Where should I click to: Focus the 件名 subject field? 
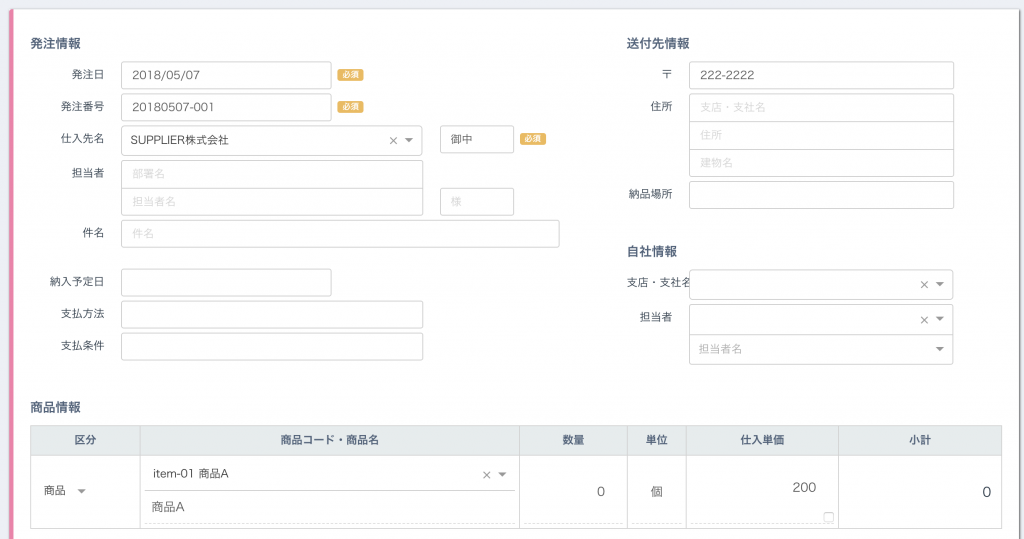[x=340, y=233]
